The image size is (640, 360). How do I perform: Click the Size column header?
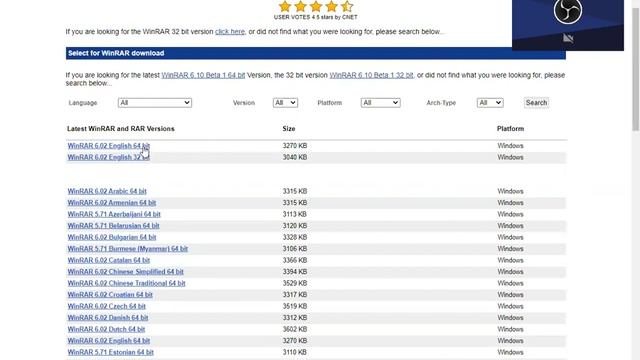click(x=289, y=129)
